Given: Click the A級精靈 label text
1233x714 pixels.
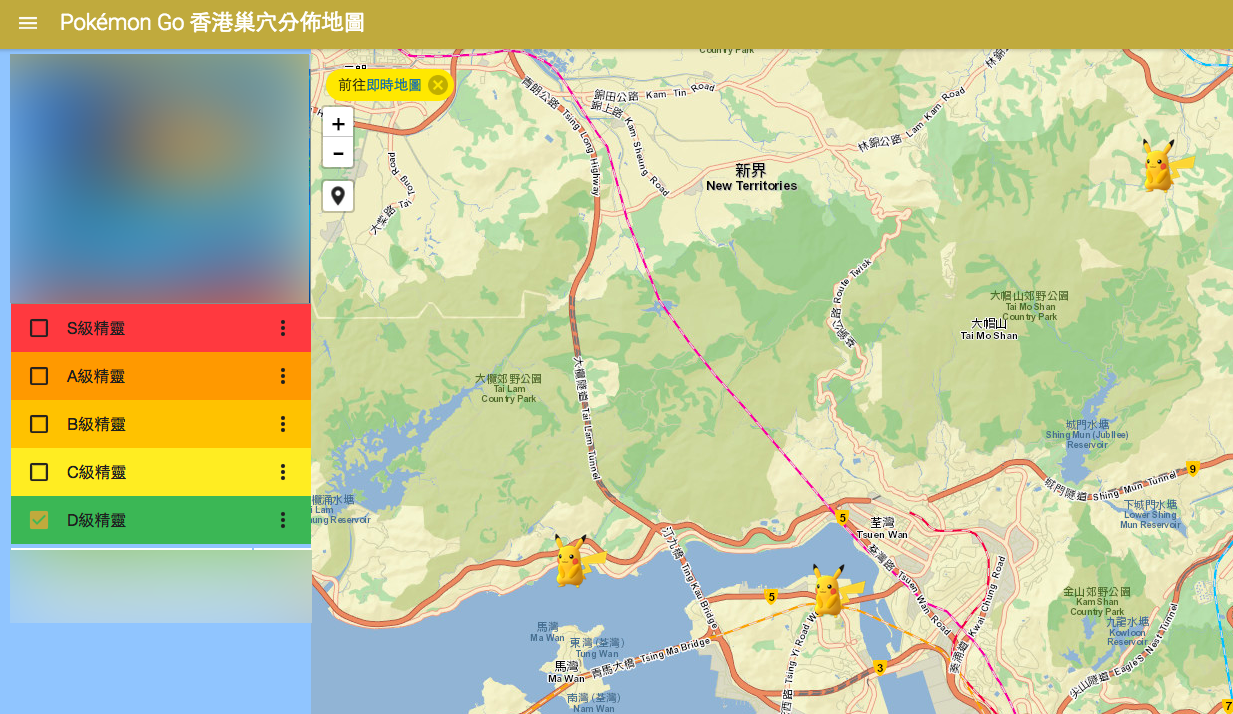Looking at the screenshot, I should (96, 376).
